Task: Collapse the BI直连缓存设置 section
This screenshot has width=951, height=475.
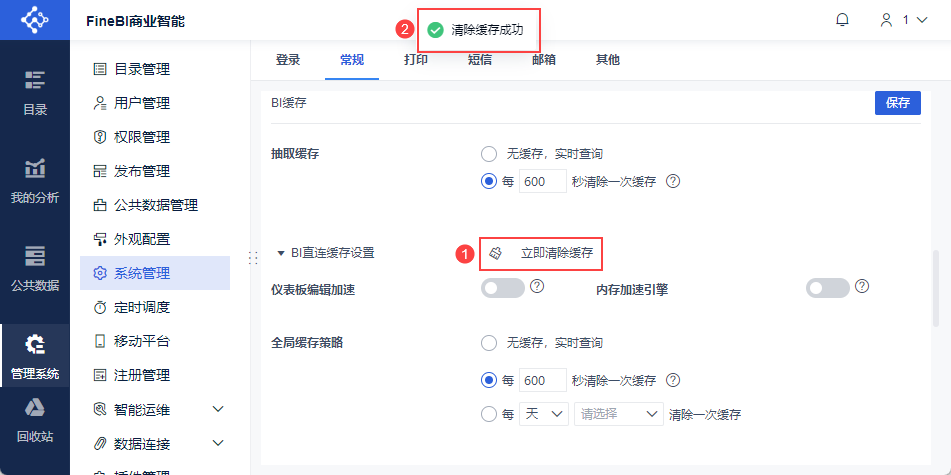Action: 281,253
